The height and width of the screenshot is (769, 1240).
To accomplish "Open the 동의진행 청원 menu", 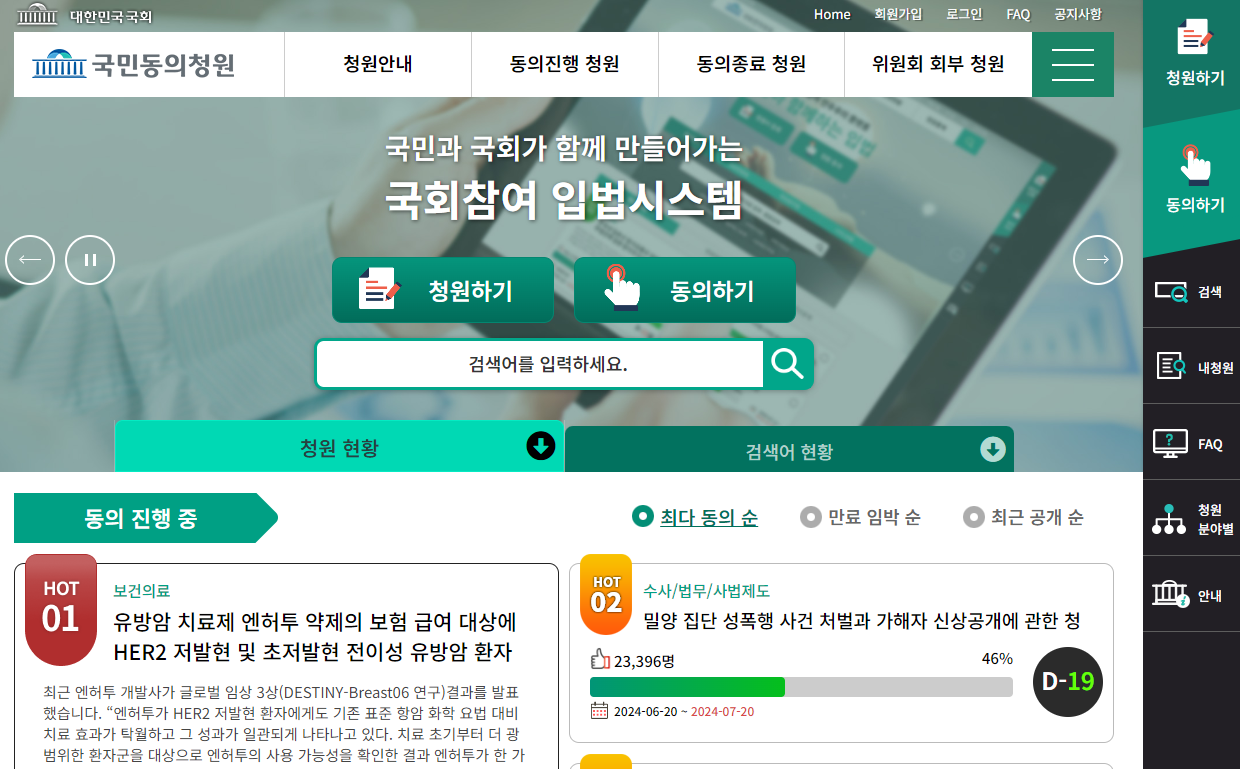I will click(565, 65).
